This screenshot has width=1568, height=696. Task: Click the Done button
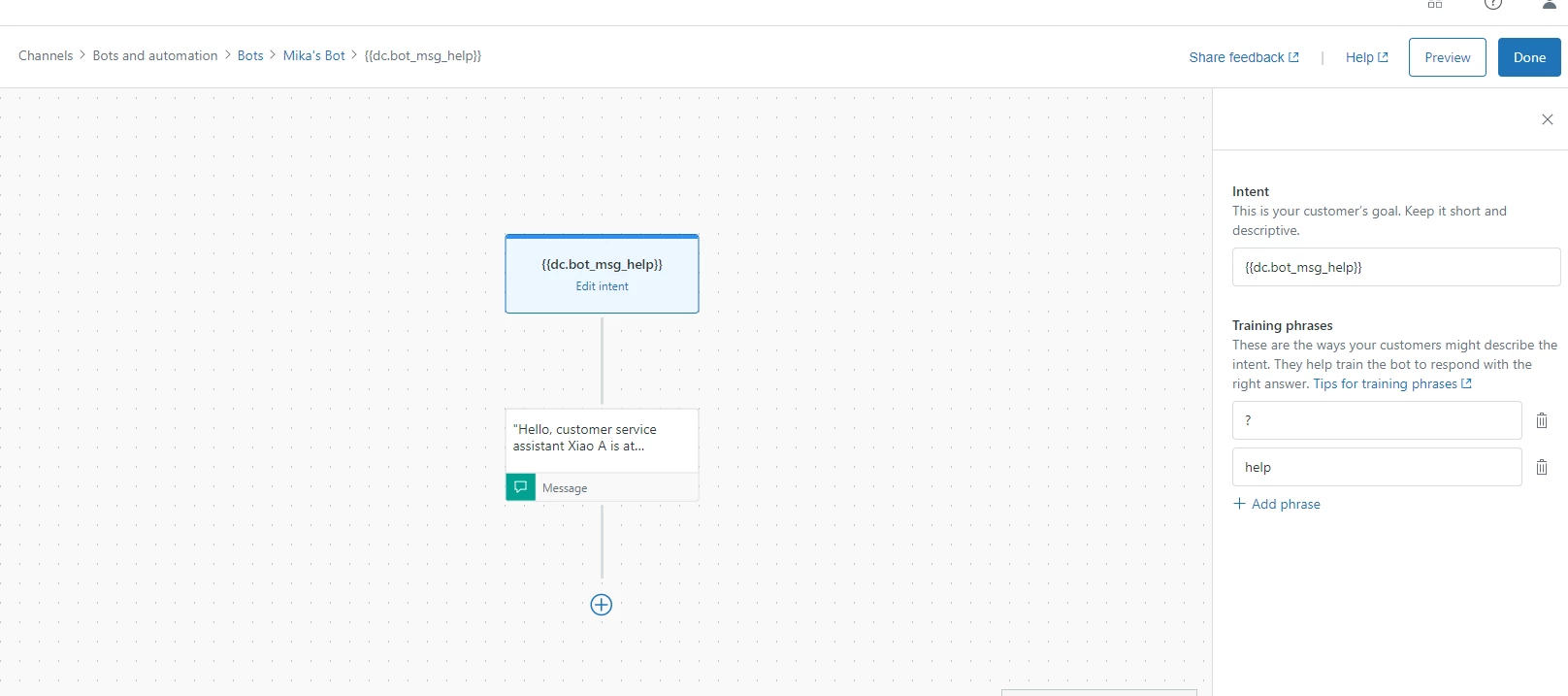click(1529, 57)
